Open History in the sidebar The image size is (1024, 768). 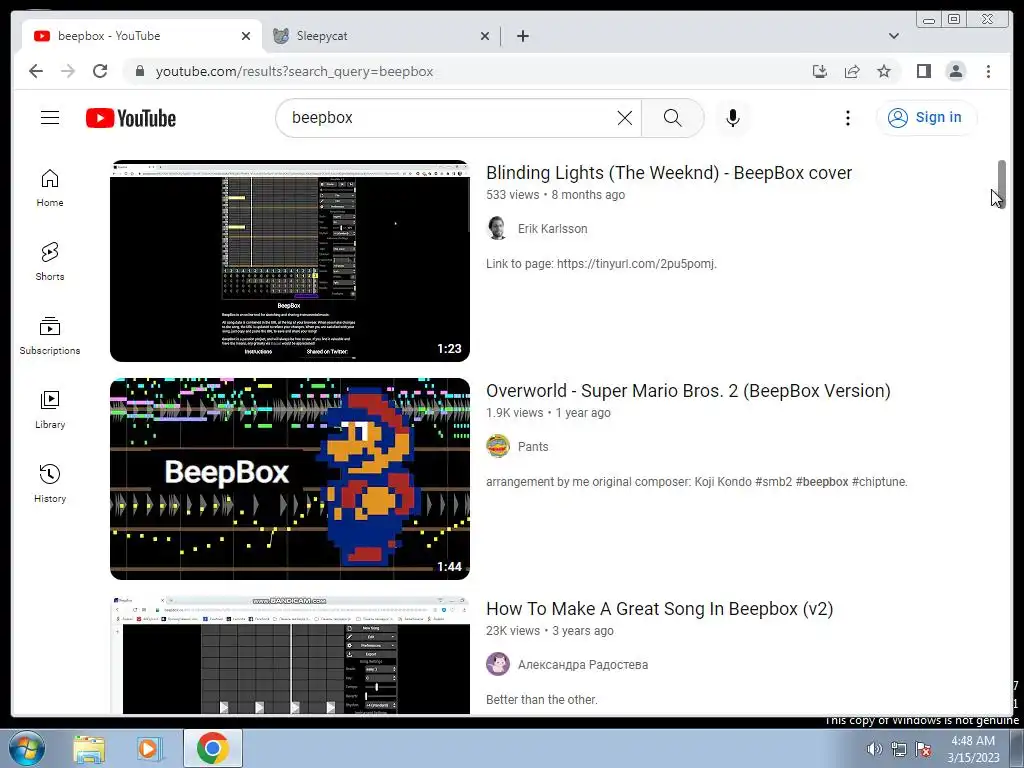click(50, 483)
